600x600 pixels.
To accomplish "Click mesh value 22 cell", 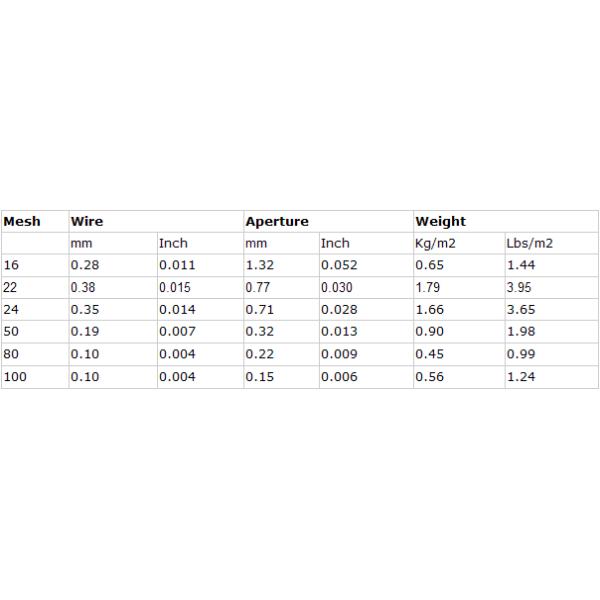I will point(12,288).
